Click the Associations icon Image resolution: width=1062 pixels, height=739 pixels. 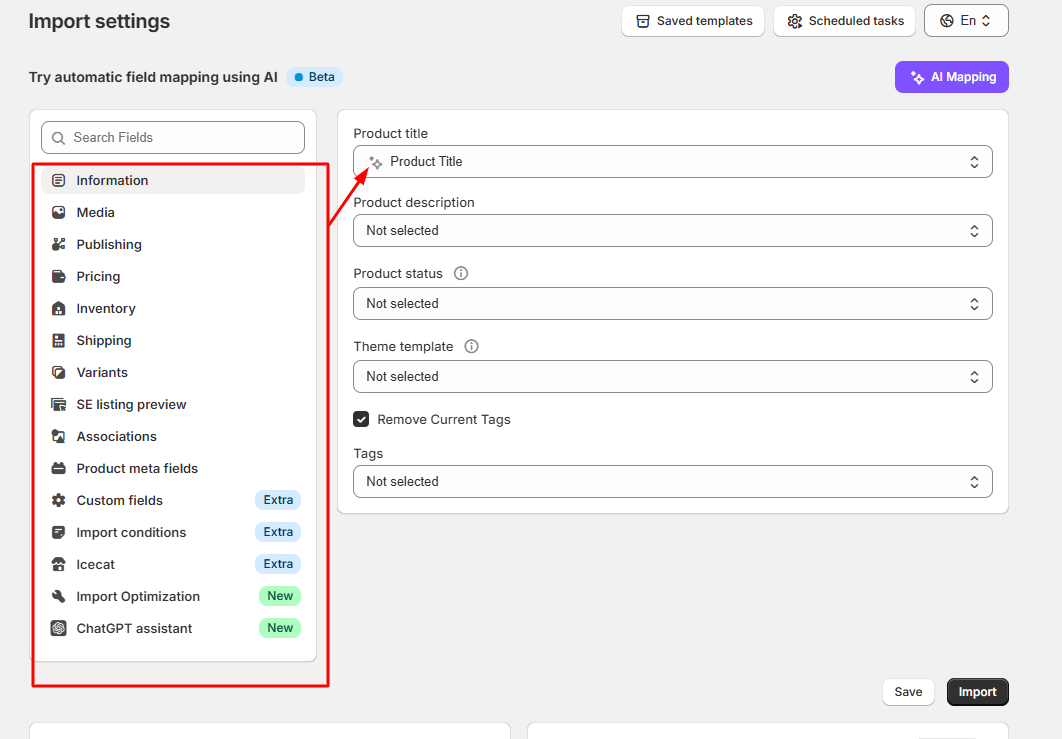pyautogui.click(x=59, y=436)
